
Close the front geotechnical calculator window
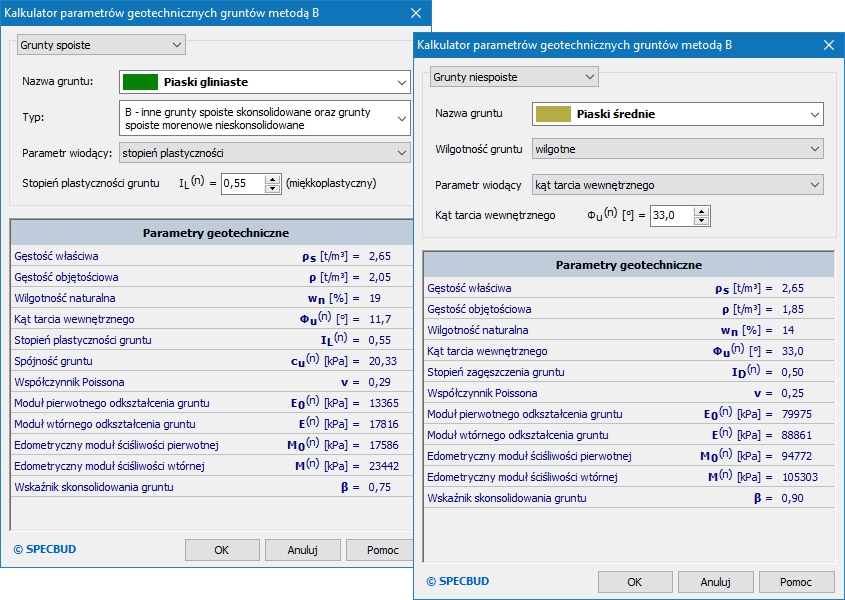828,45
